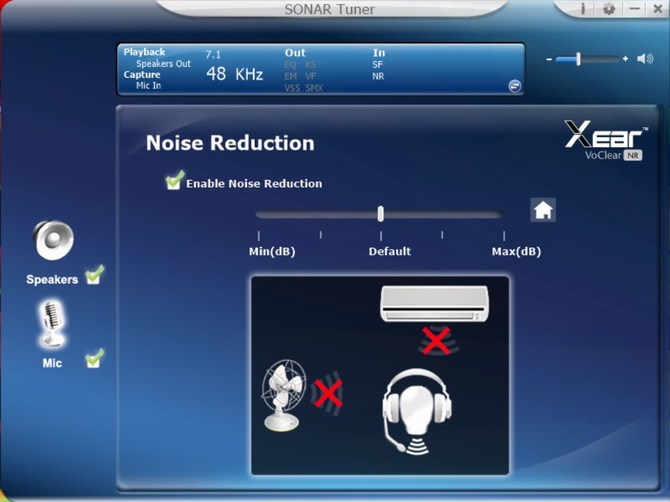Click the SMX indicator under Out
This screenshot has width=670, height=502.
[314, 88]
